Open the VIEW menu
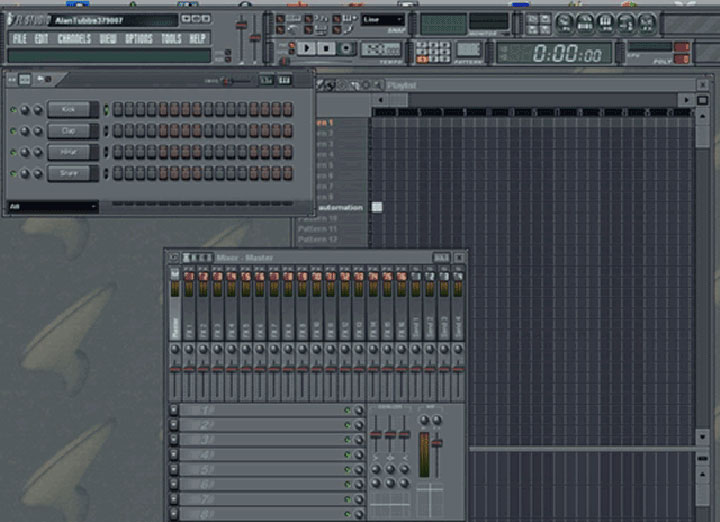 tap(108, 39)
